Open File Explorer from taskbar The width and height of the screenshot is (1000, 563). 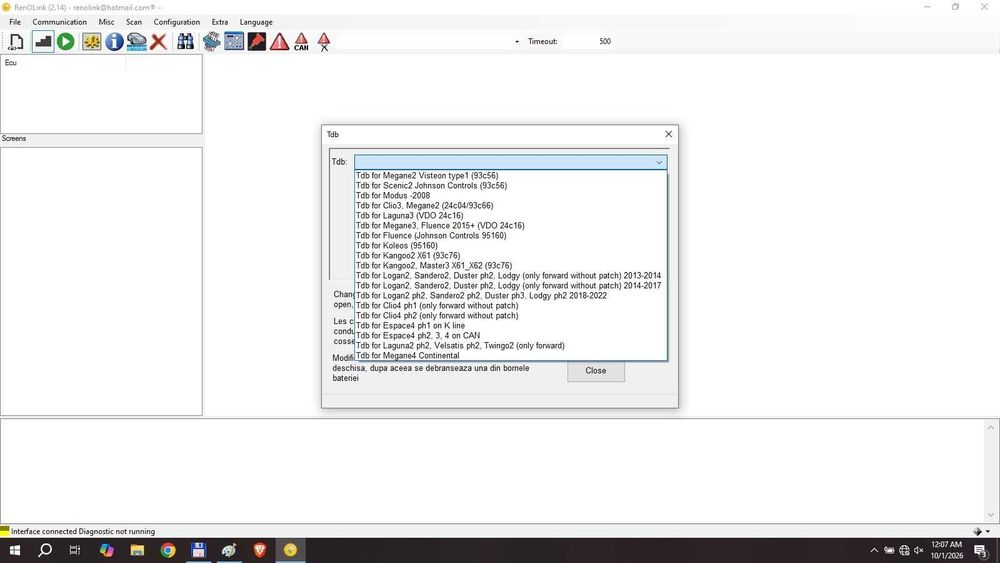(x=137, y=550)
